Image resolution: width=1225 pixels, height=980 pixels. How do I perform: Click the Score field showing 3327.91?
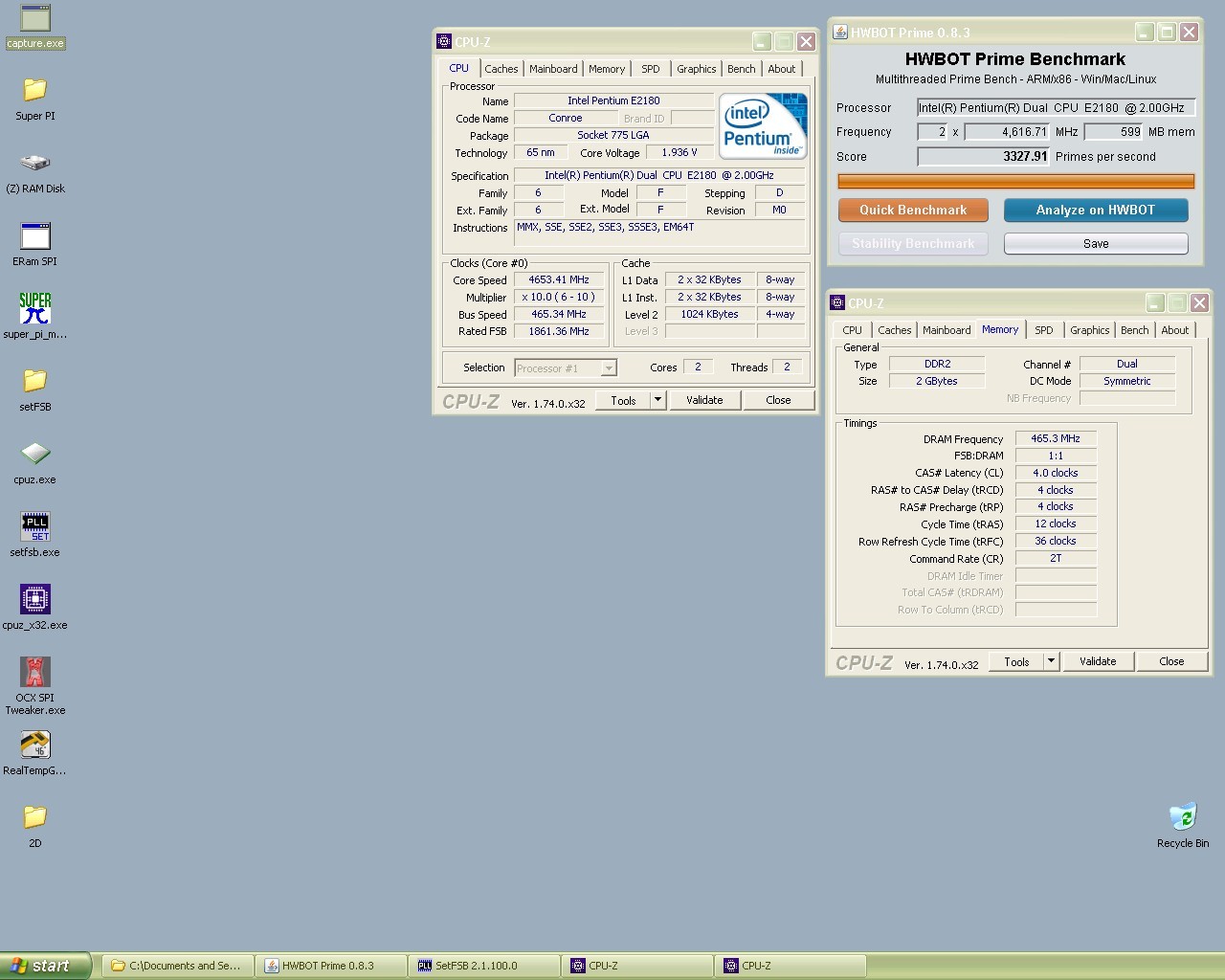click(x=984, y=157)
